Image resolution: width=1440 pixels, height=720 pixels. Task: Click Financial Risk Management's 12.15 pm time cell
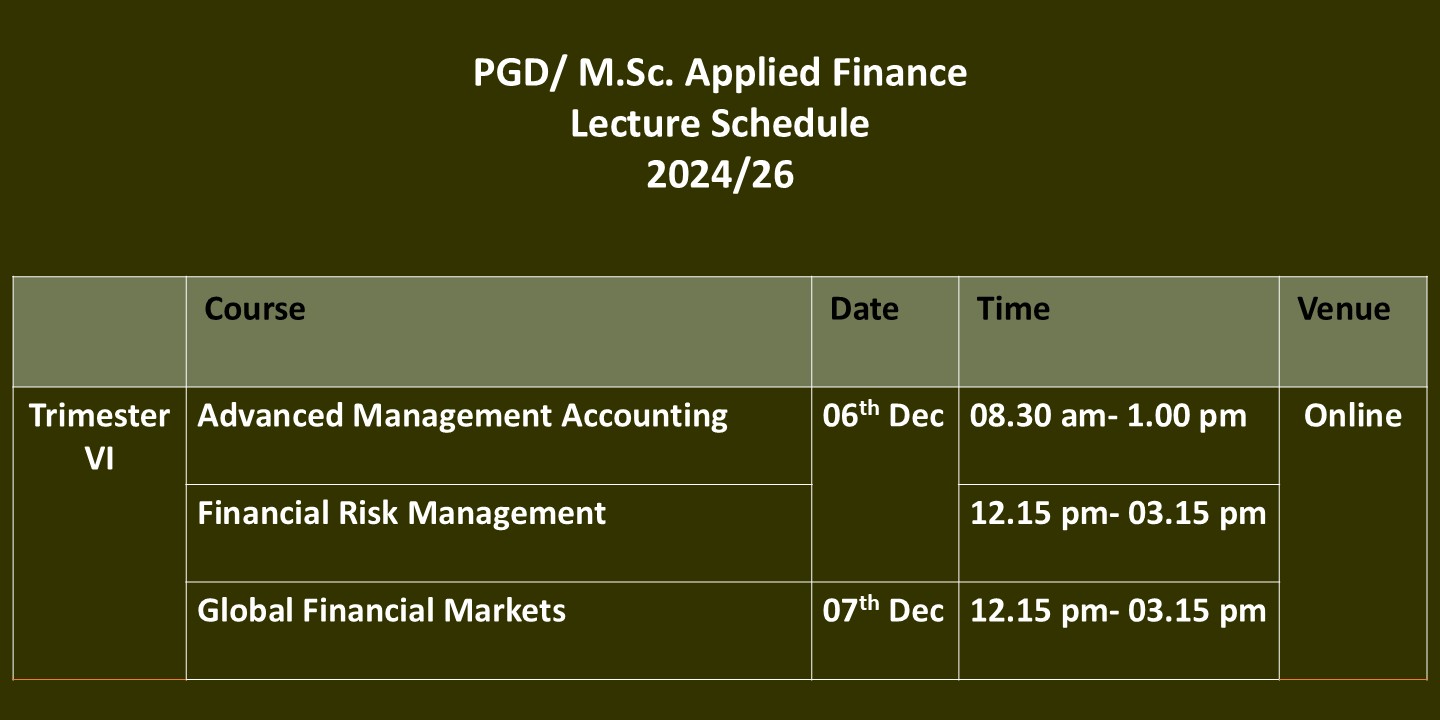pos(1119,533)
